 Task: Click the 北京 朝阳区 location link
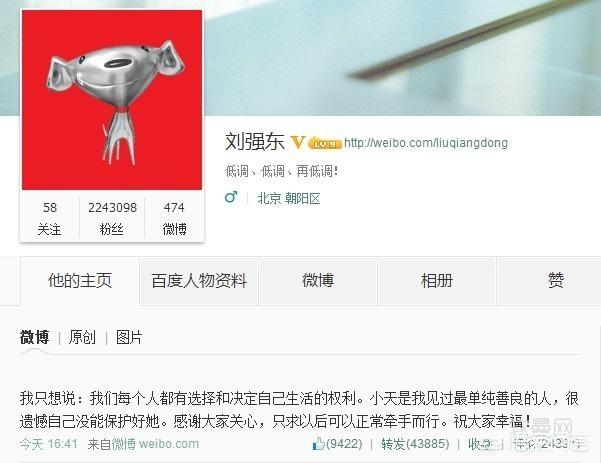pos(289,198)
